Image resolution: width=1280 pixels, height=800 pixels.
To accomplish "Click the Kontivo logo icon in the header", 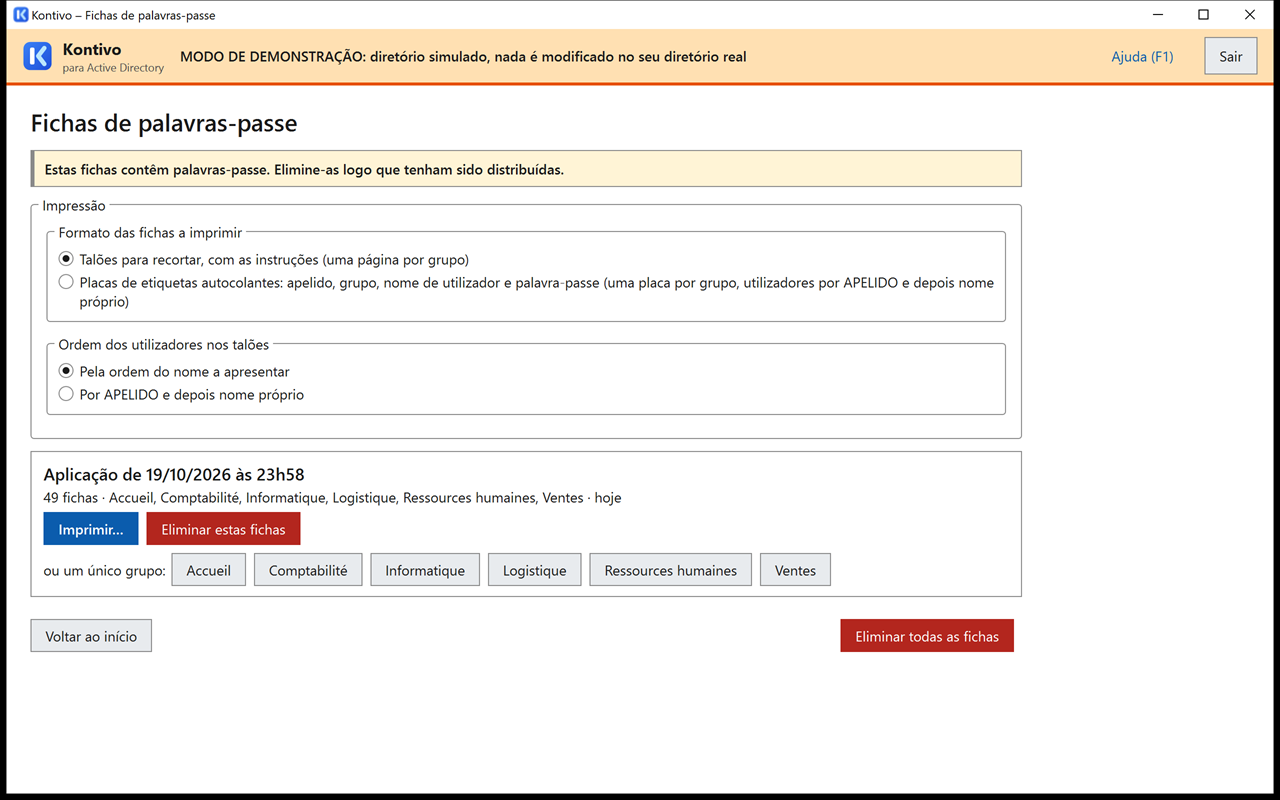I will (x=37, y=57).
